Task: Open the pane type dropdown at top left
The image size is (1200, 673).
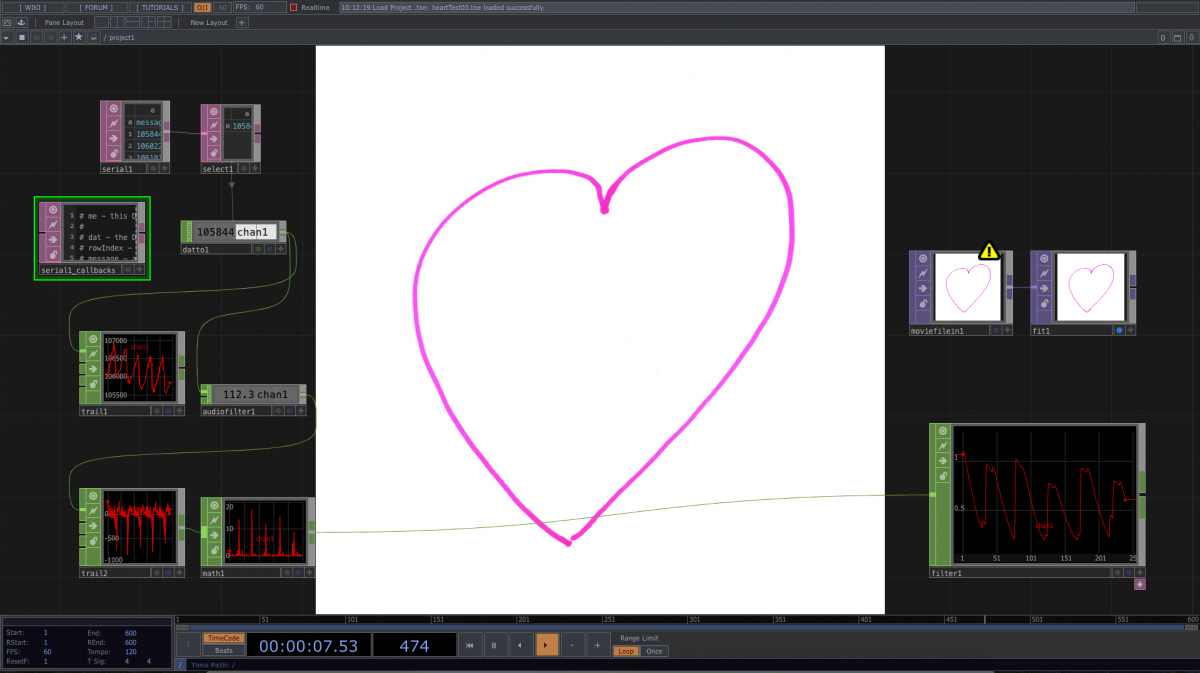Action: pyautogui.click(x=6, y=37)
